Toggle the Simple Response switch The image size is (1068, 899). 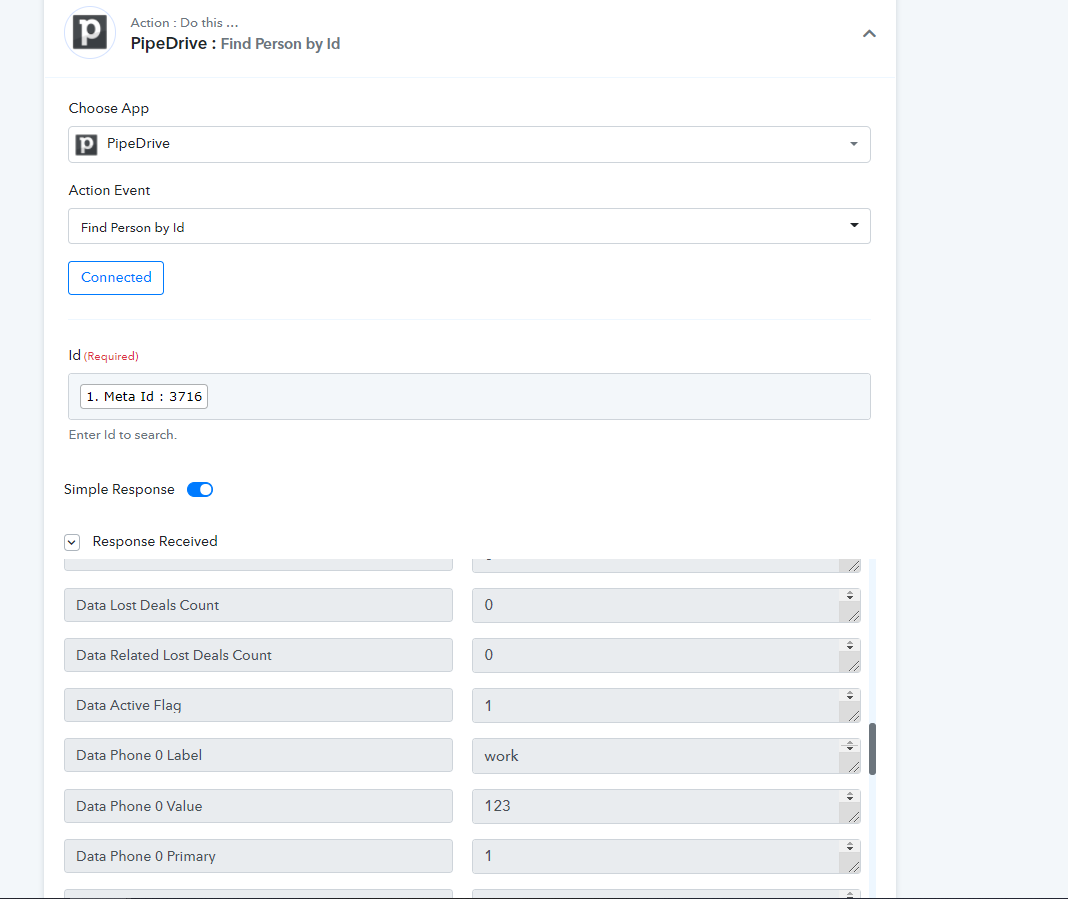200,490
